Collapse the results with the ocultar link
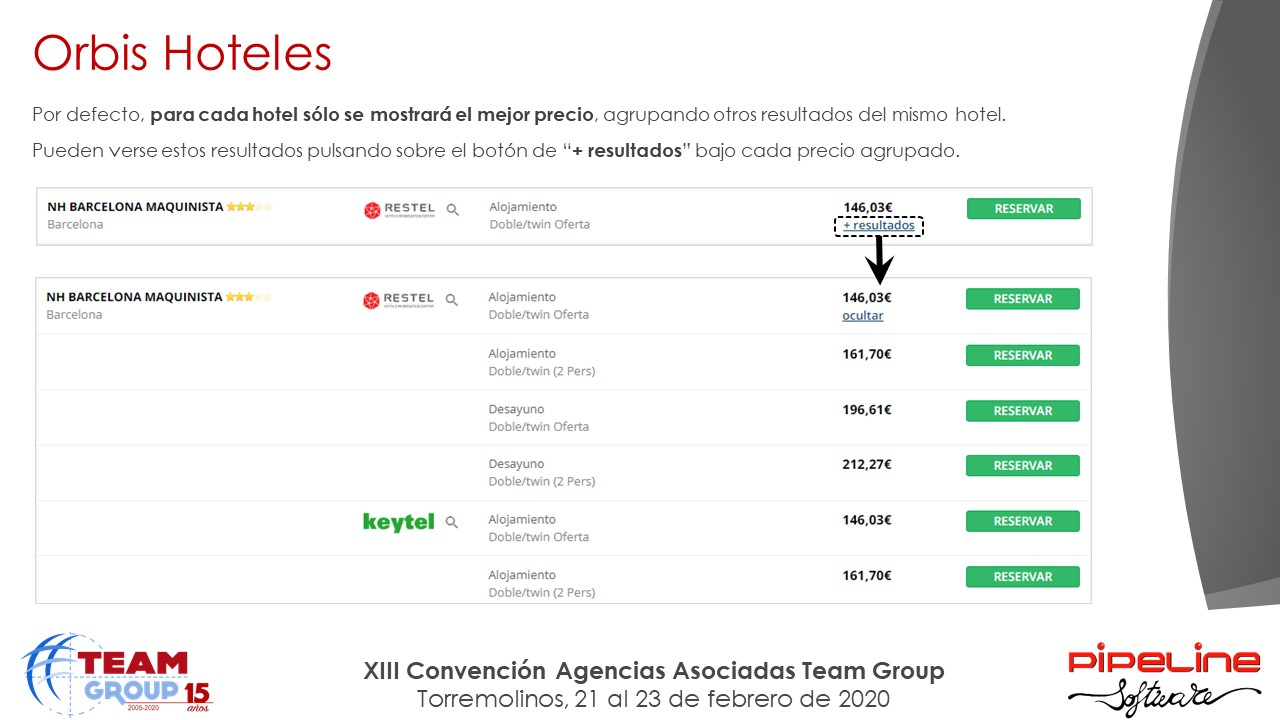Screen dimensions: 1280x720 pyautogui.click(x=863, y=316)
